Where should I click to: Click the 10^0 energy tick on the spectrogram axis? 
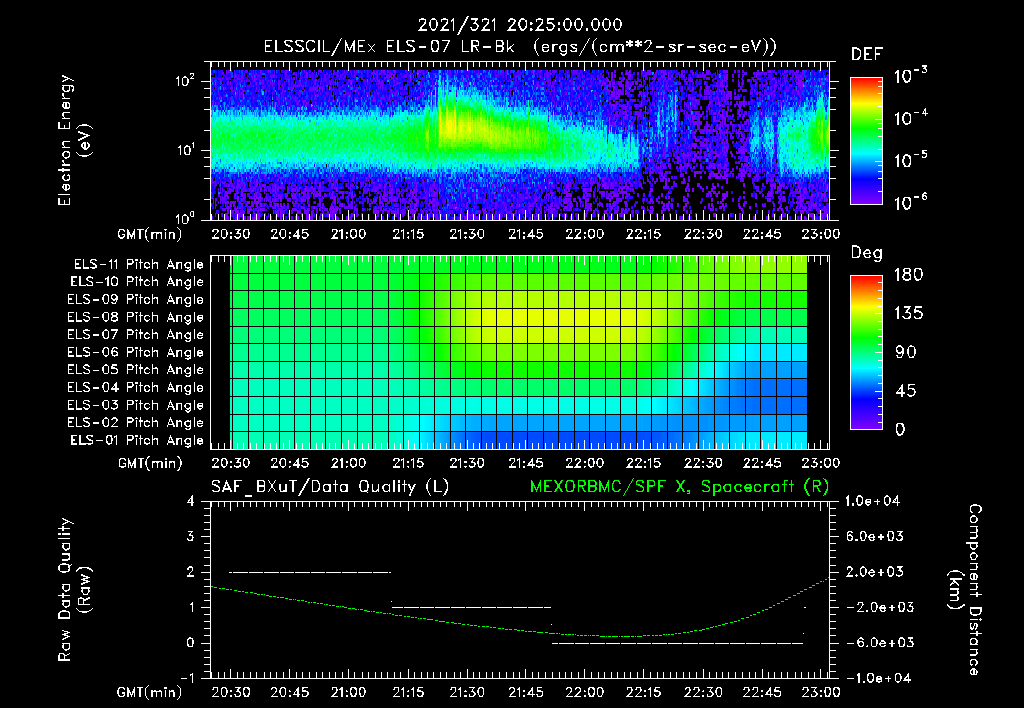[x=185, y=218]
